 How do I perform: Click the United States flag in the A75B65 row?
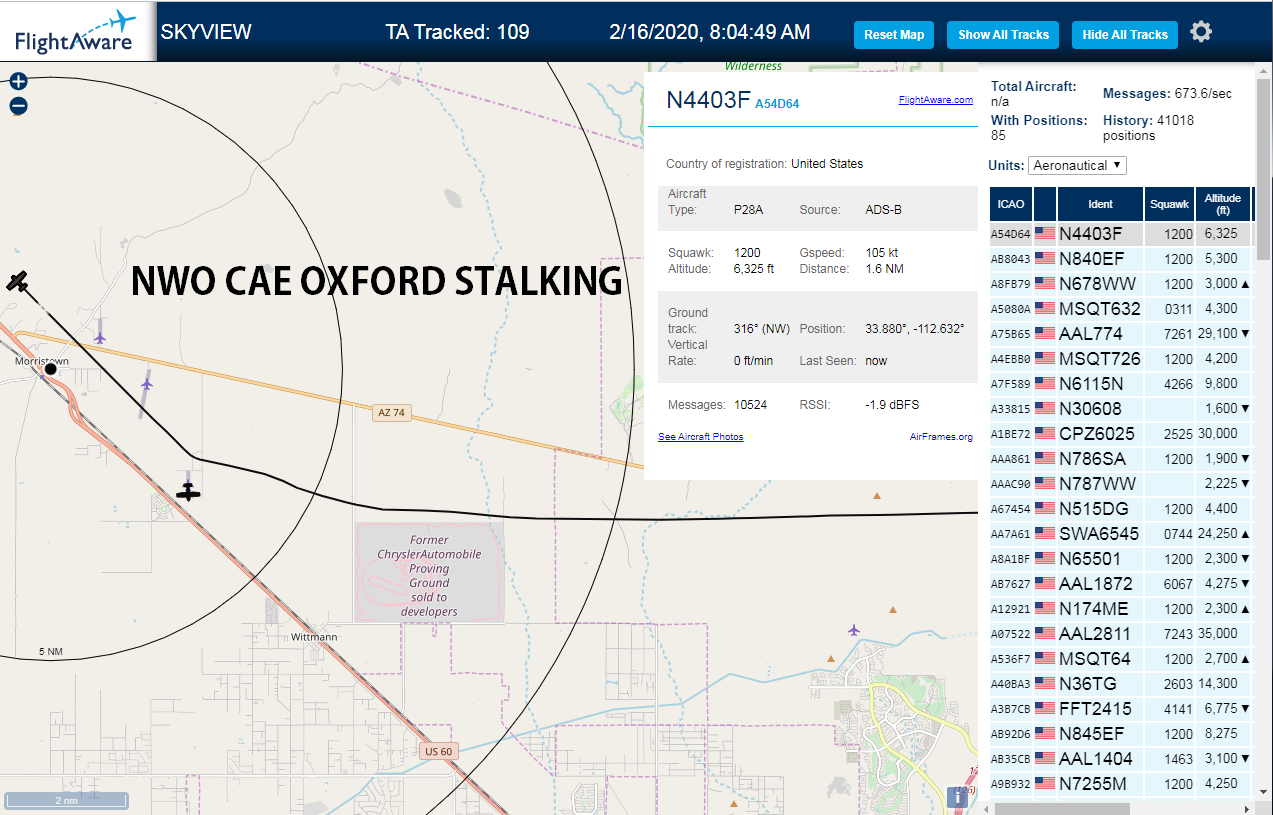1045,334
